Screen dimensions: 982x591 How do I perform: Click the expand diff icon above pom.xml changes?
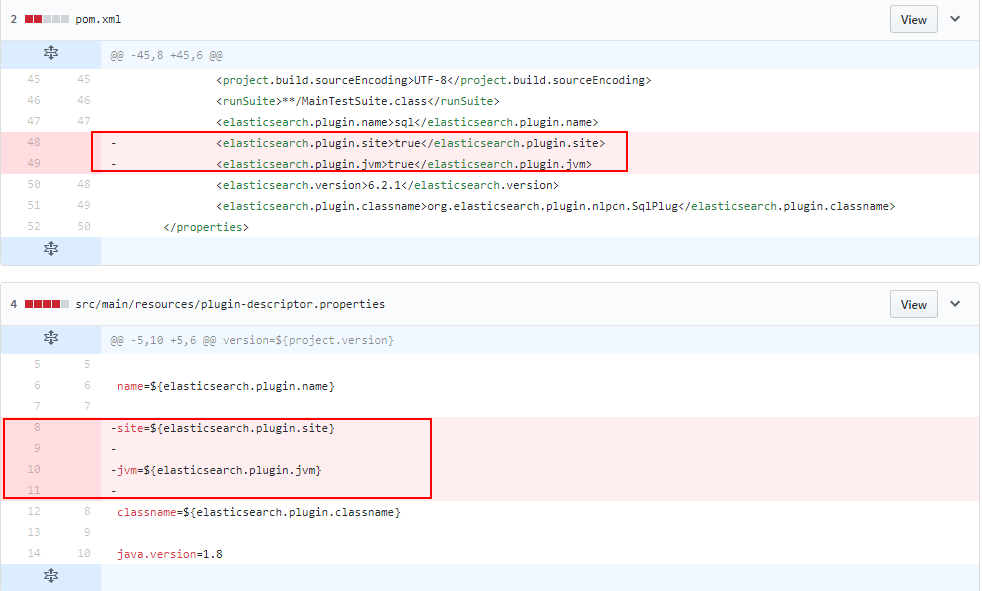(50, 55)
